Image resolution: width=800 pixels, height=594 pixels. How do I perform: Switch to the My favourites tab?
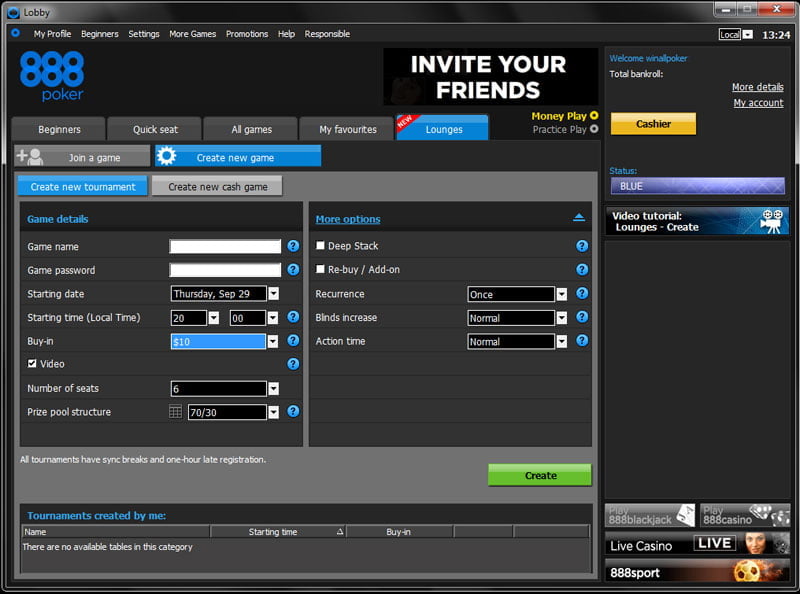point(348,129)
